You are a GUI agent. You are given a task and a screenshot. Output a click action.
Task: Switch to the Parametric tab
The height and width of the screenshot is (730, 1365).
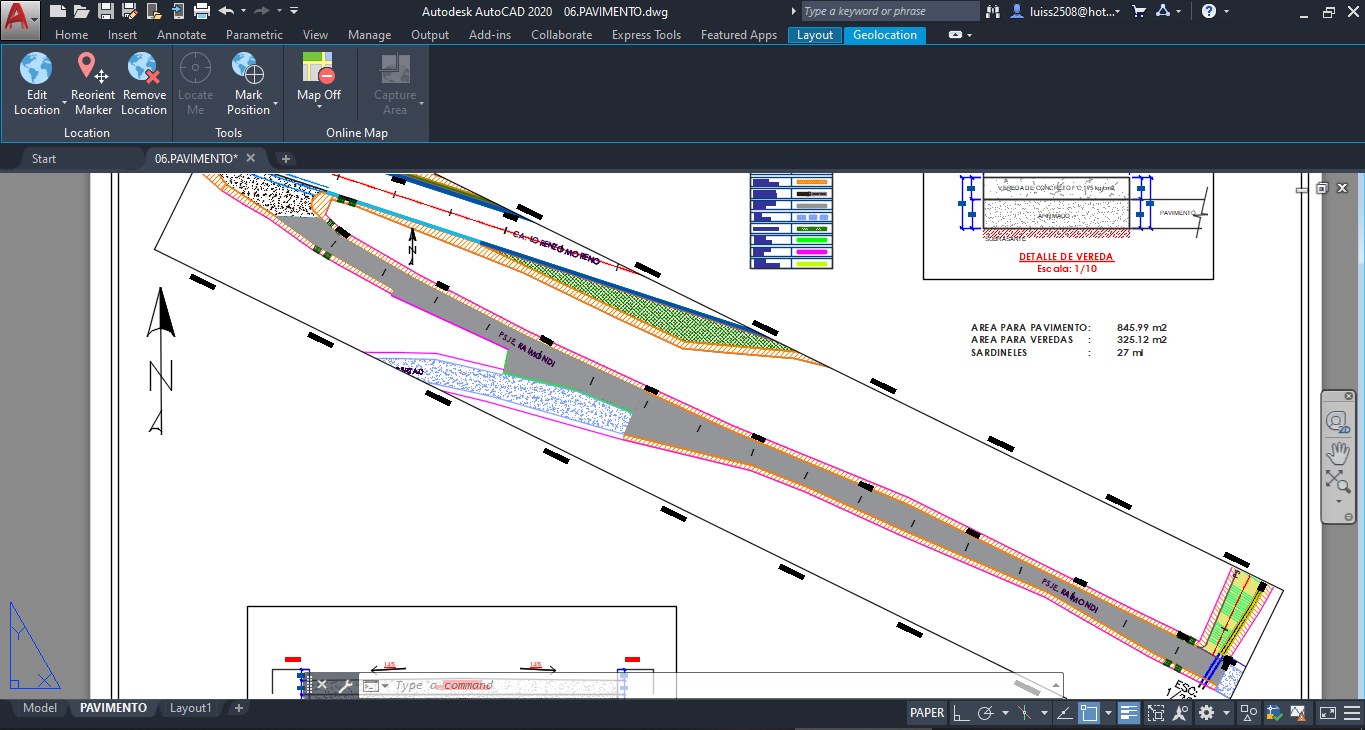(254, 35)
